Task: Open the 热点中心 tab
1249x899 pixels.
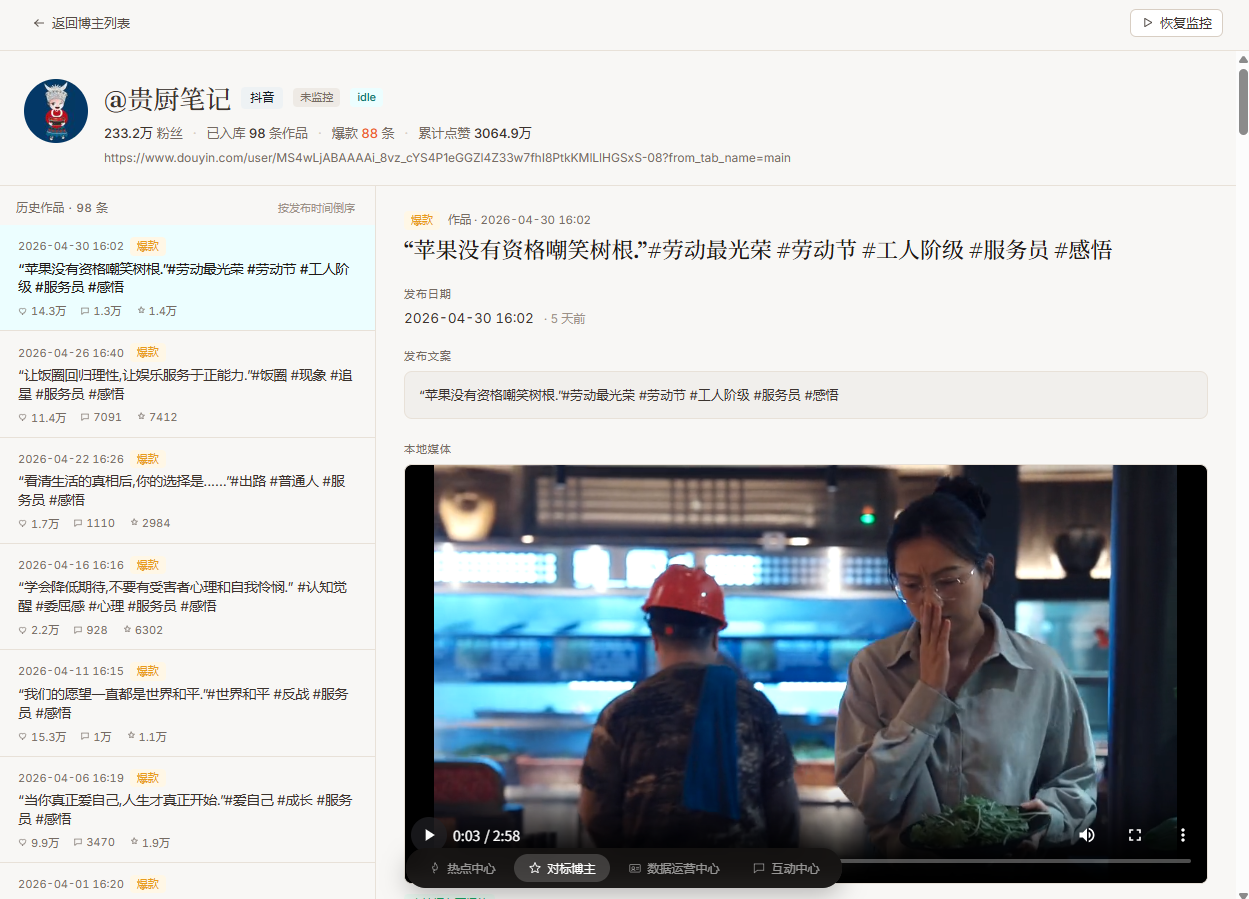Action: [463, 868]
